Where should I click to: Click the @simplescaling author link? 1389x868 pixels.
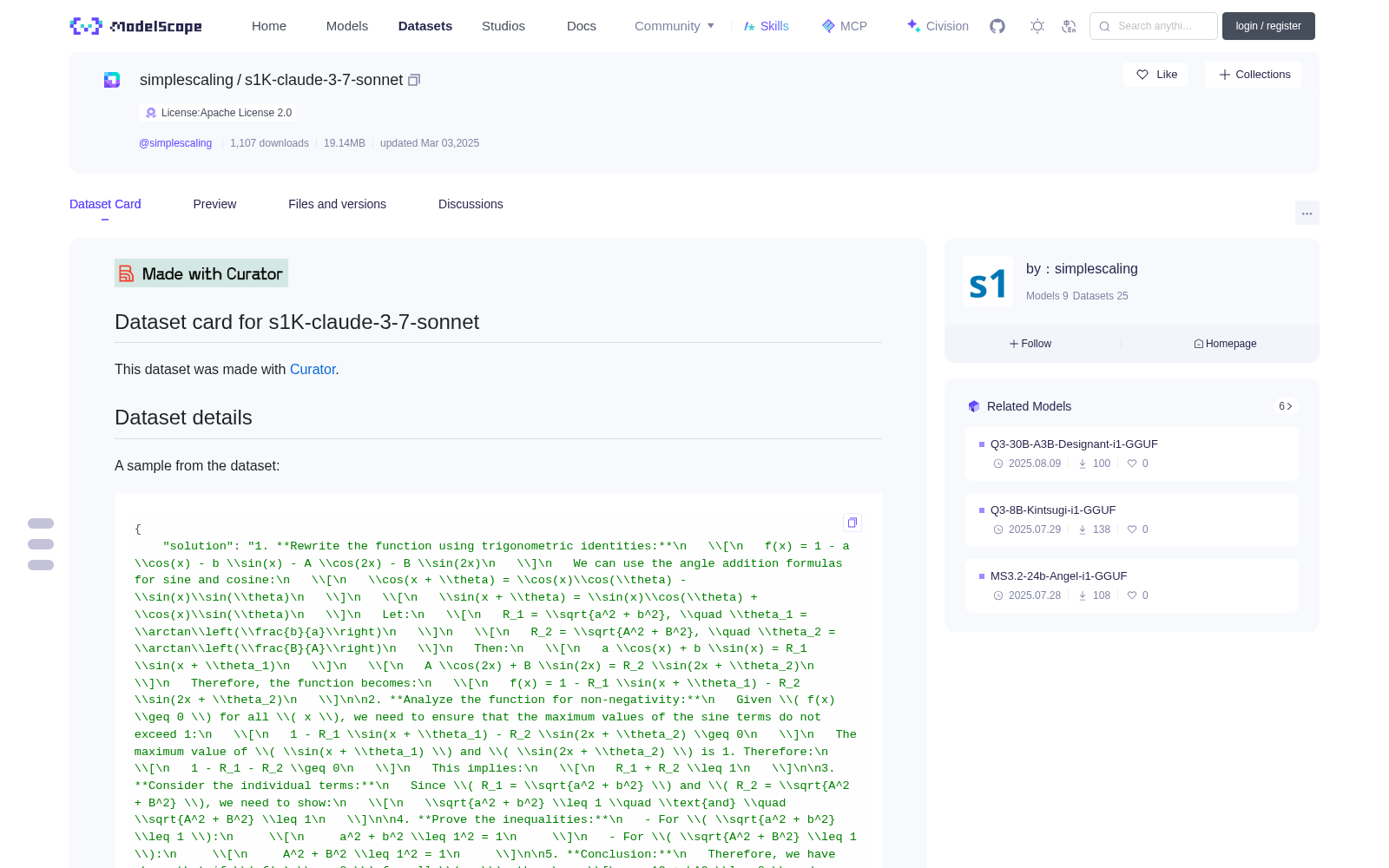tap(175, 143)
